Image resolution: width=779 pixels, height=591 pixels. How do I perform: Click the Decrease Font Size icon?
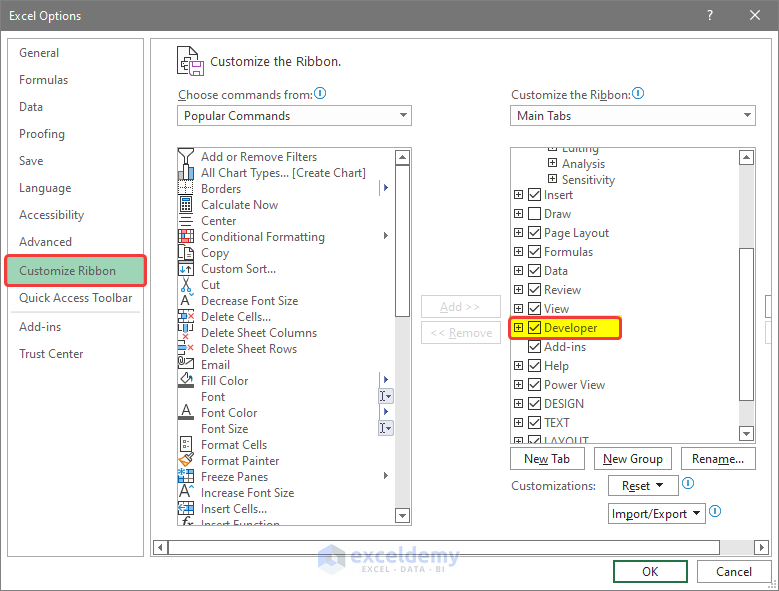coord(186,300)
